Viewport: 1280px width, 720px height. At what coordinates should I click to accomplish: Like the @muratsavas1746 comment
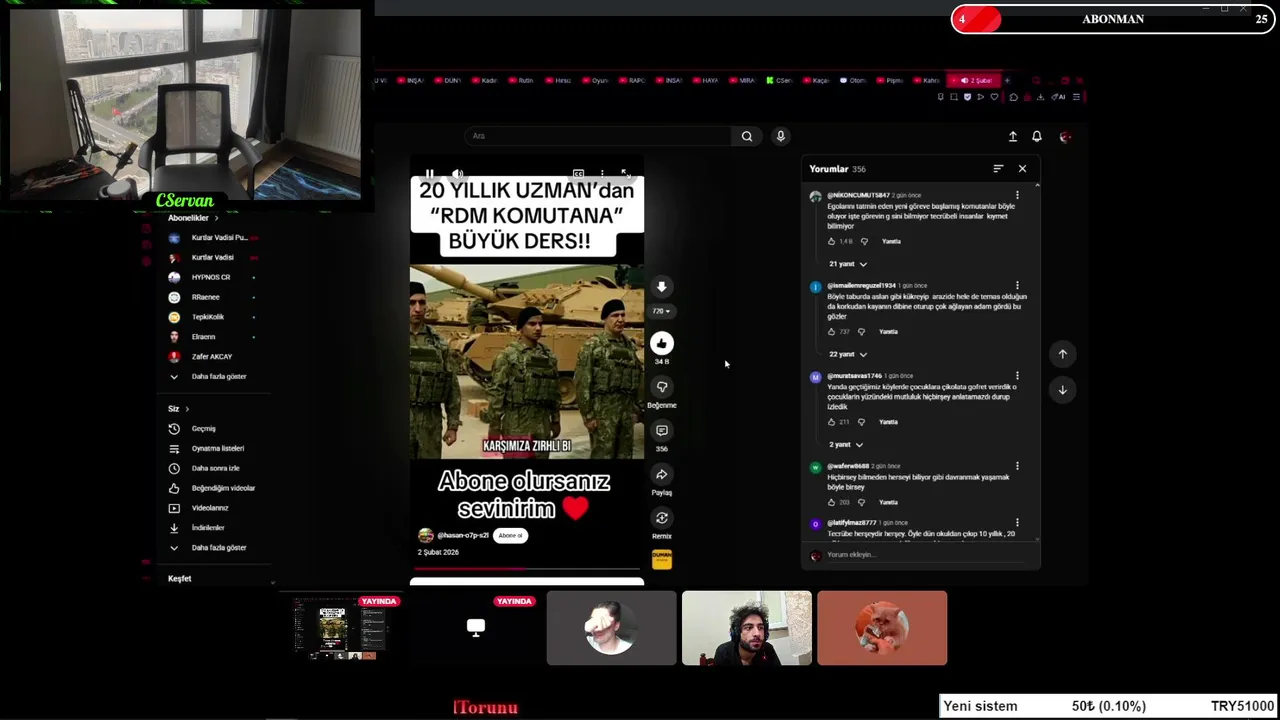tap(831, 422)
